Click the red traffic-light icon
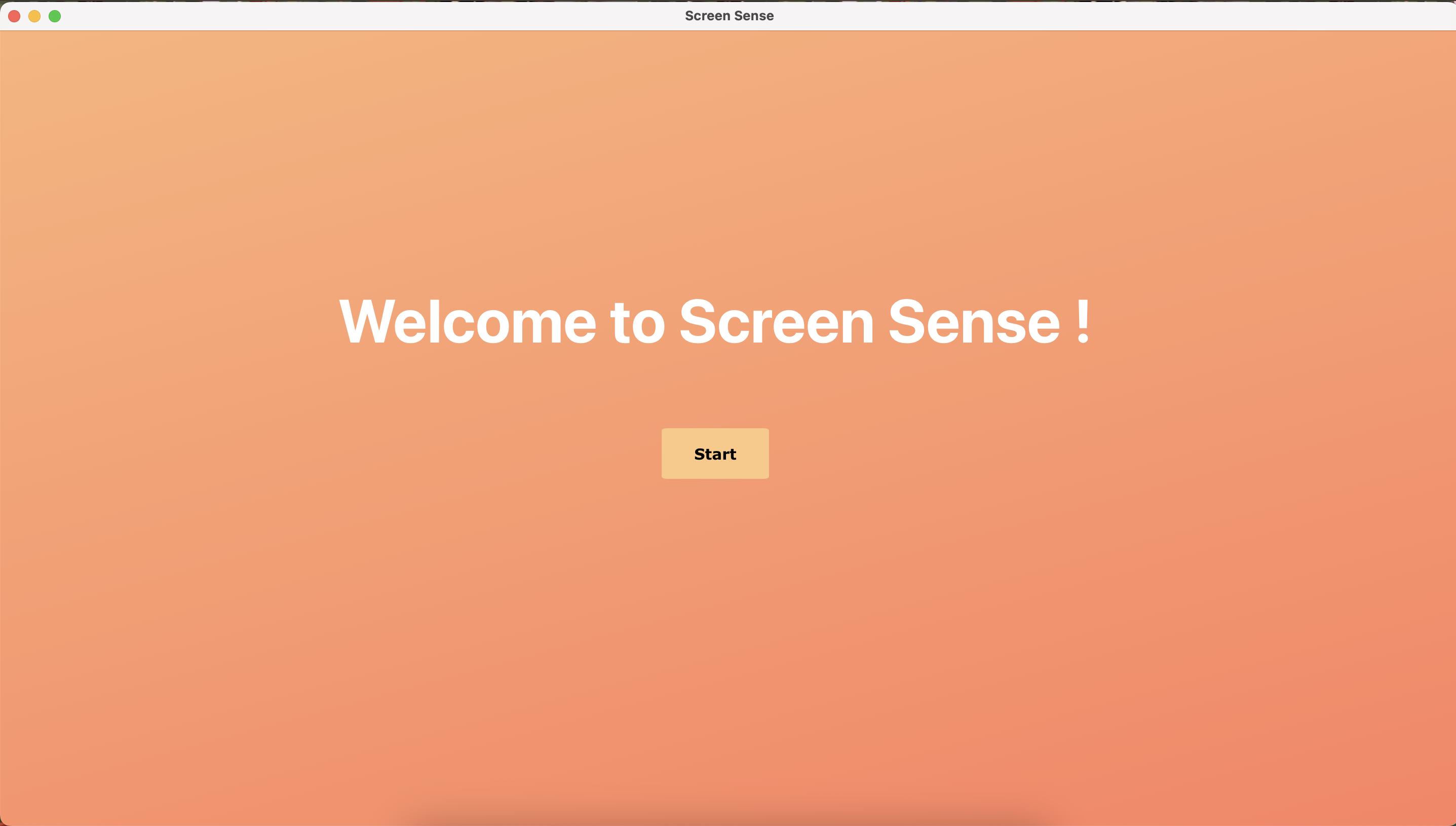Screen dimensions: 1456x826 click(x=14, y=16)
